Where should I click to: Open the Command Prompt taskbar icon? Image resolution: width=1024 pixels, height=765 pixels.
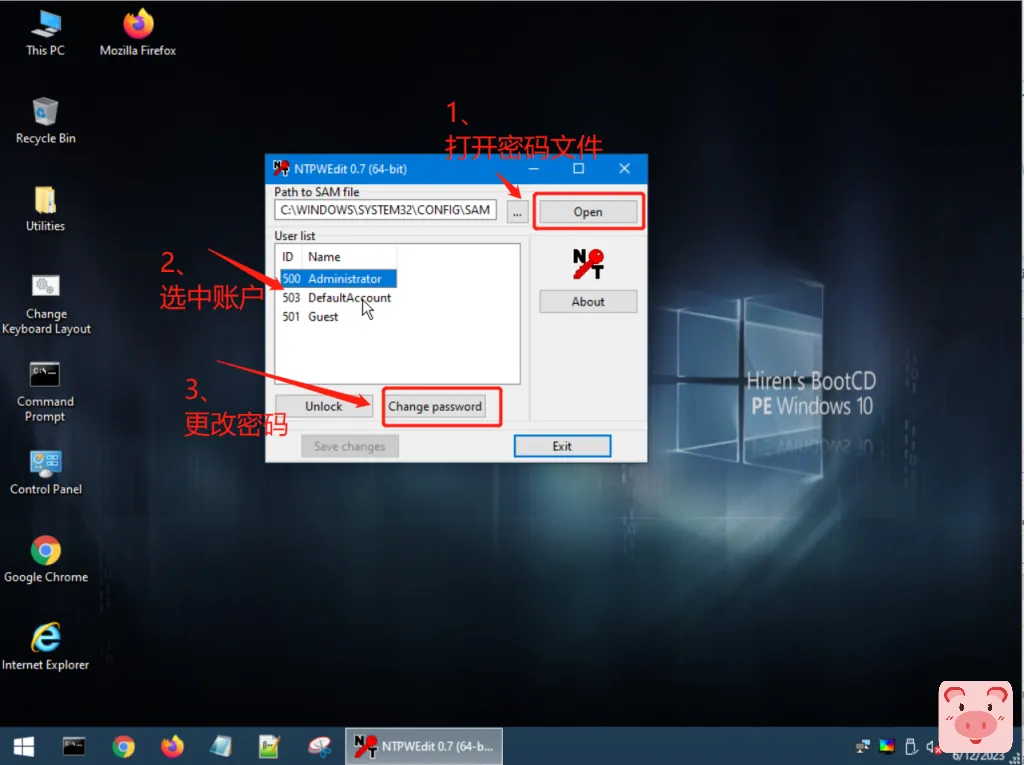[74, 746]
